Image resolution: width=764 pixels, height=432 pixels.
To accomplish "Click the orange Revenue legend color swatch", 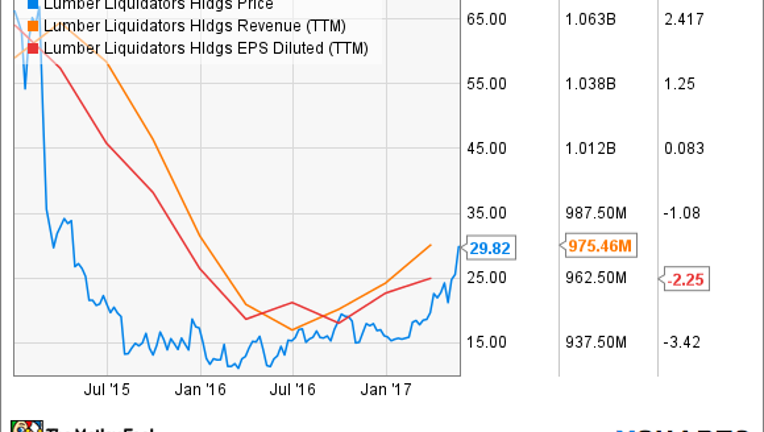I will tap(33, 26).
